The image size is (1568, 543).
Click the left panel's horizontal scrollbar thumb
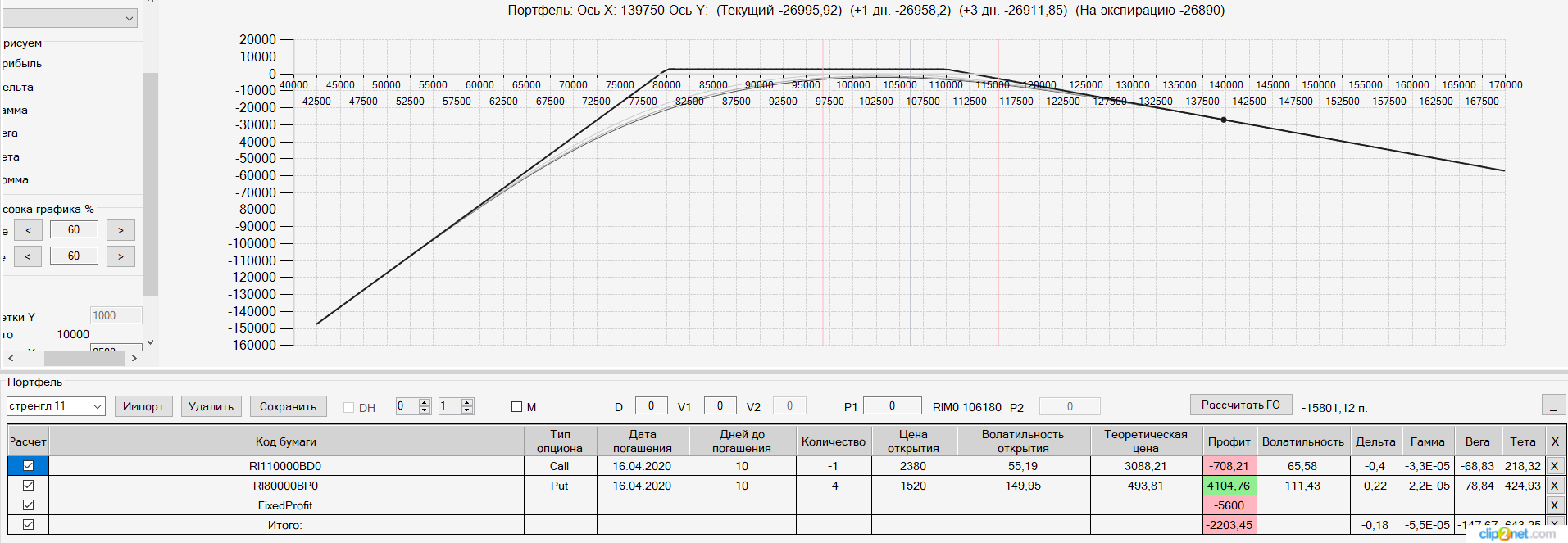pos(84,359)
